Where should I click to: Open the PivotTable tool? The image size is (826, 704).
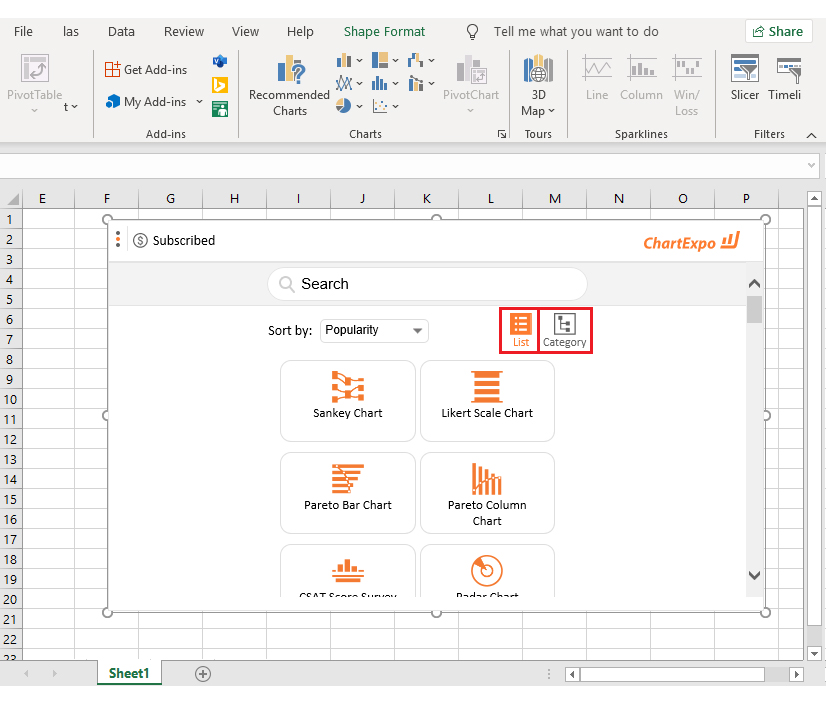35,84
